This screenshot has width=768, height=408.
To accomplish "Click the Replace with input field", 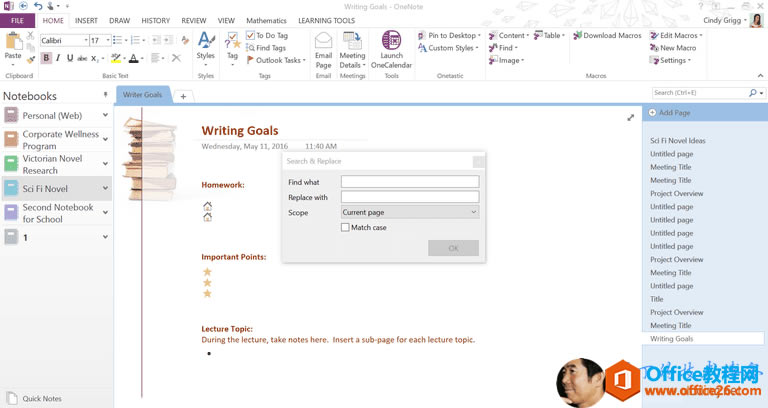I will point(410,197).
